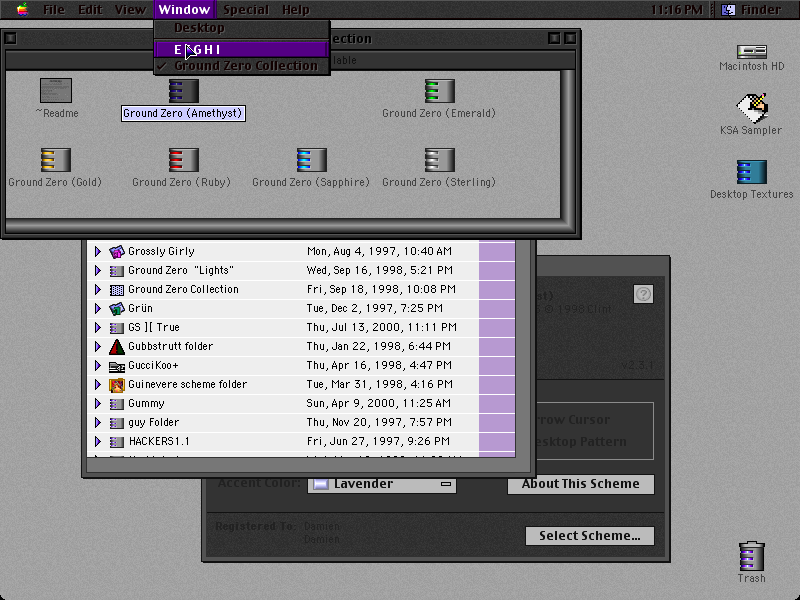Click the Grossly Girly label color cell

click(497, 251)
